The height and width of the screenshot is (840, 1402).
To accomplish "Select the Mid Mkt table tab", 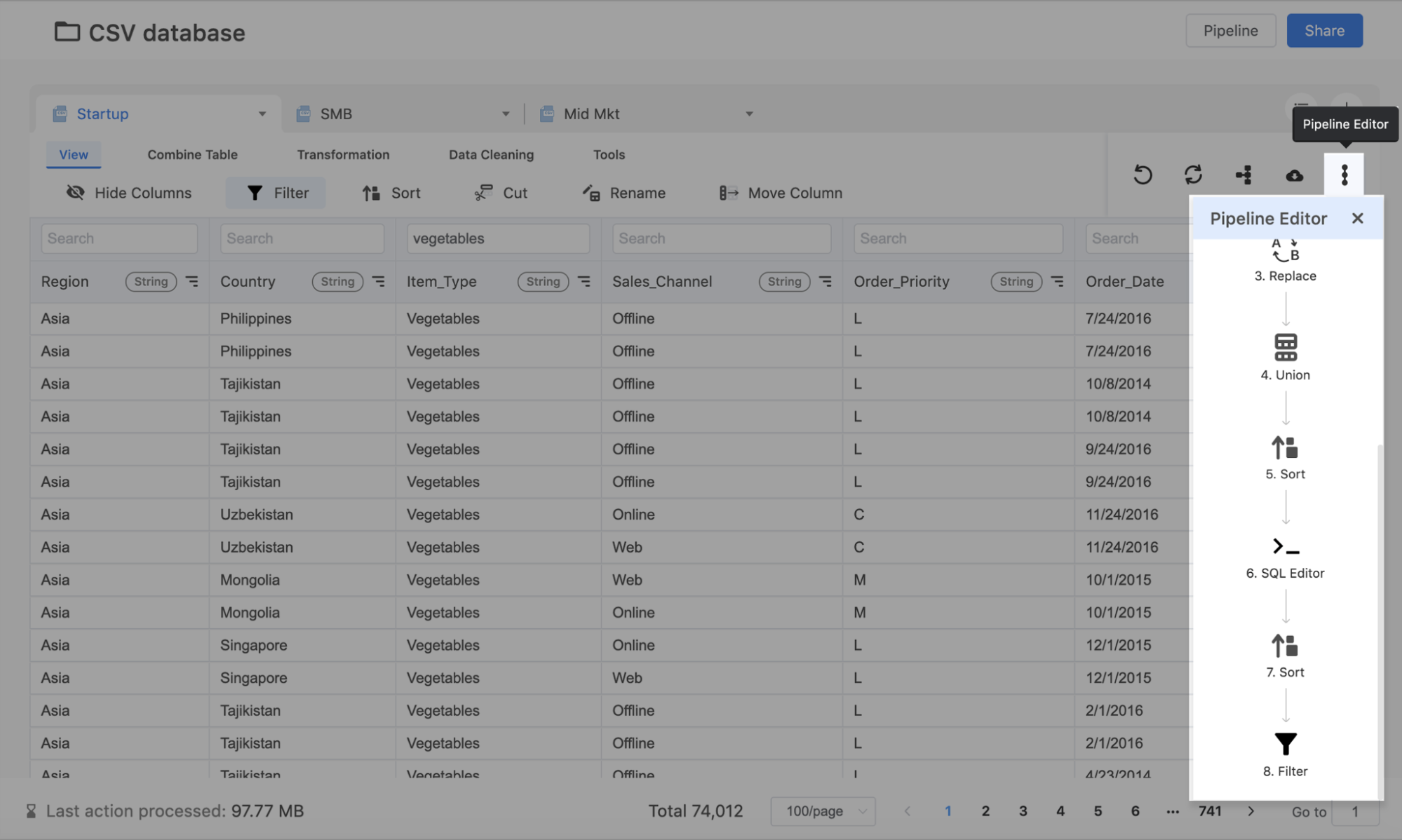I will tap(646, 114).
